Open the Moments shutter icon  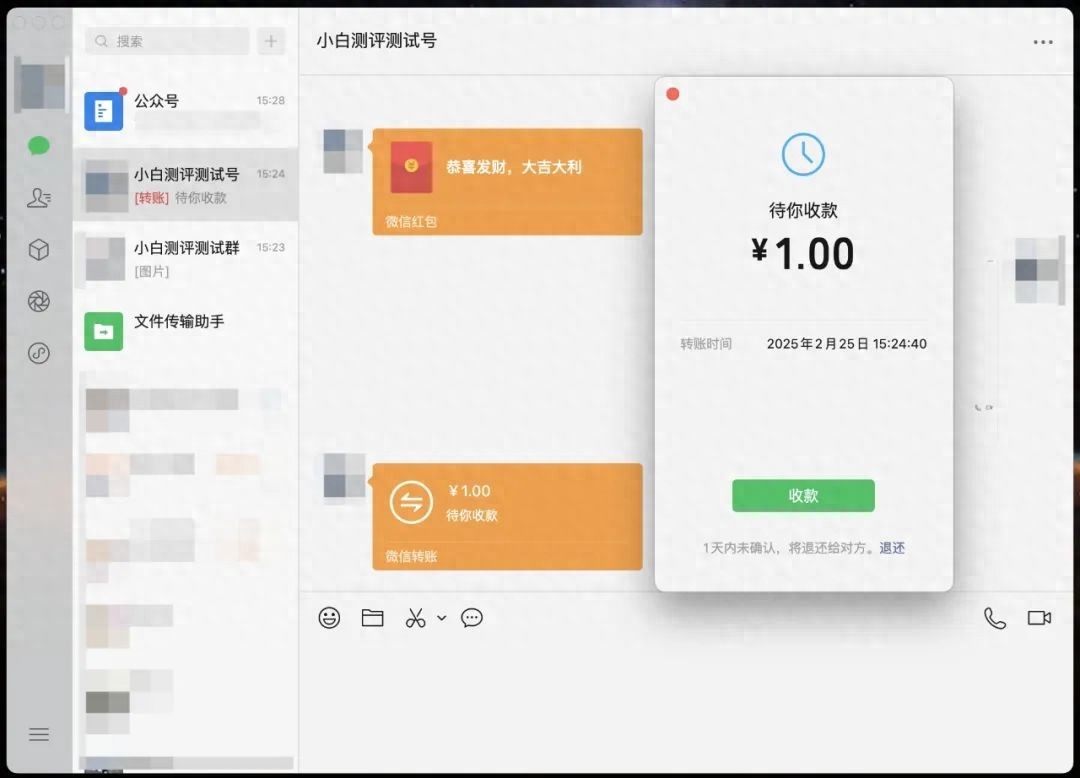pyautogui.click(x=39, y=302)
